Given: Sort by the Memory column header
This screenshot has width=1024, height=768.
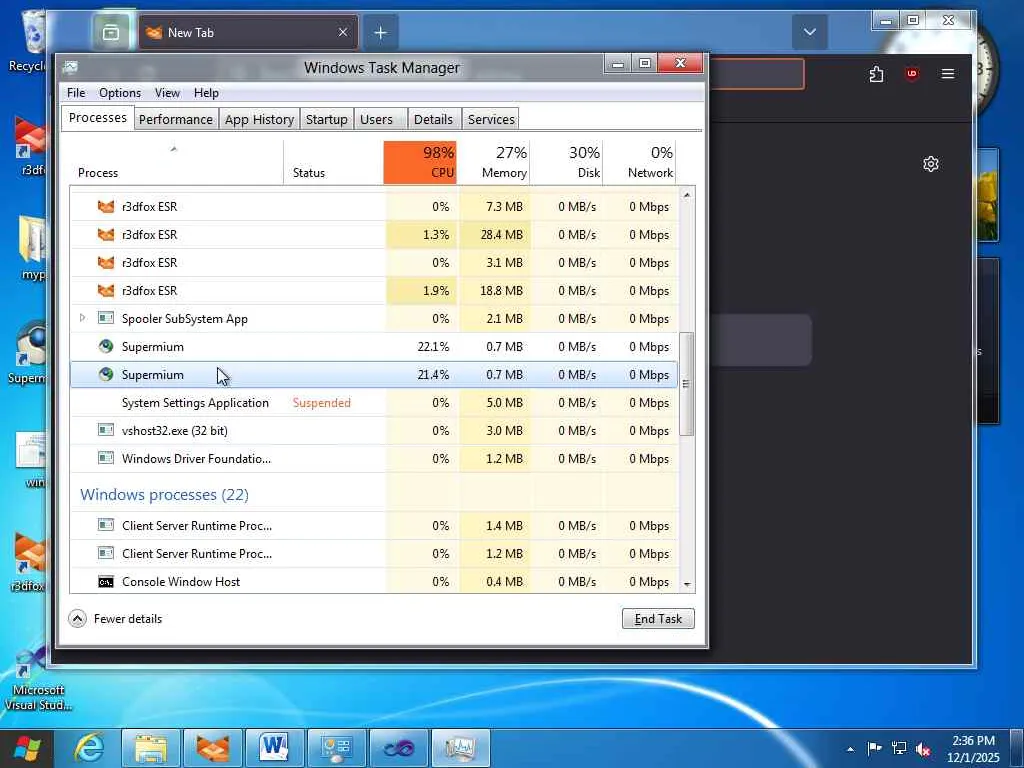Looking at the screenshot, I should click(494, 162).
